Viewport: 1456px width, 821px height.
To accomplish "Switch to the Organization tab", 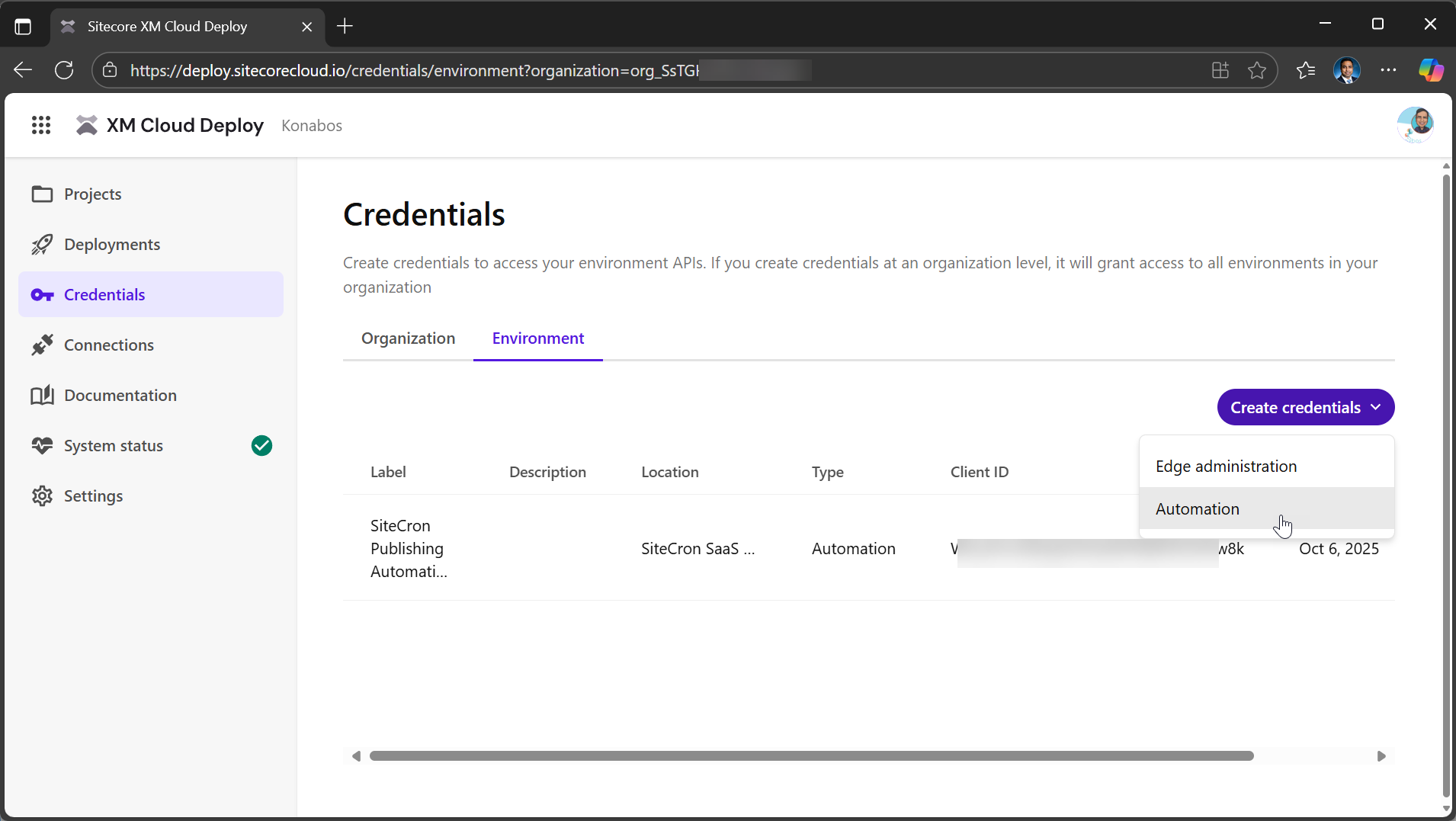I will click(x=408, y=338).
